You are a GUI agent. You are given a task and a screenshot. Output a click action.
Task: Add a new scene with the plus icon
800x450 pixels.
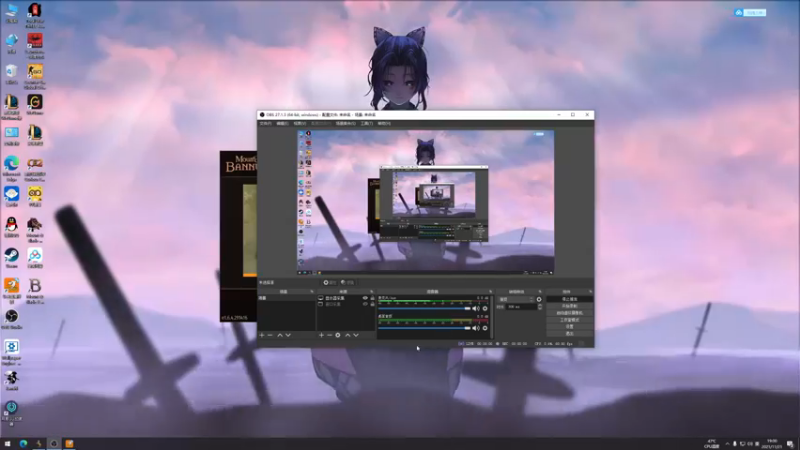262,335
